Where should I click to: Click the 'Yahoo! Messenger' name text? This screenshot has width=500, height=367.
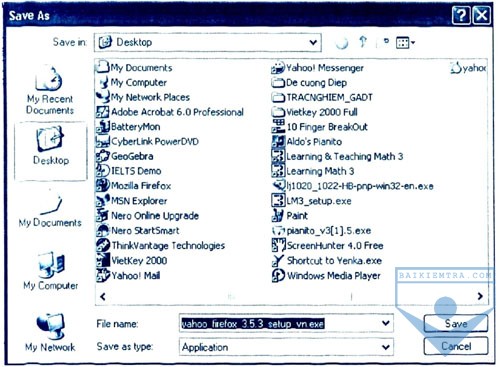click(325, 68)
